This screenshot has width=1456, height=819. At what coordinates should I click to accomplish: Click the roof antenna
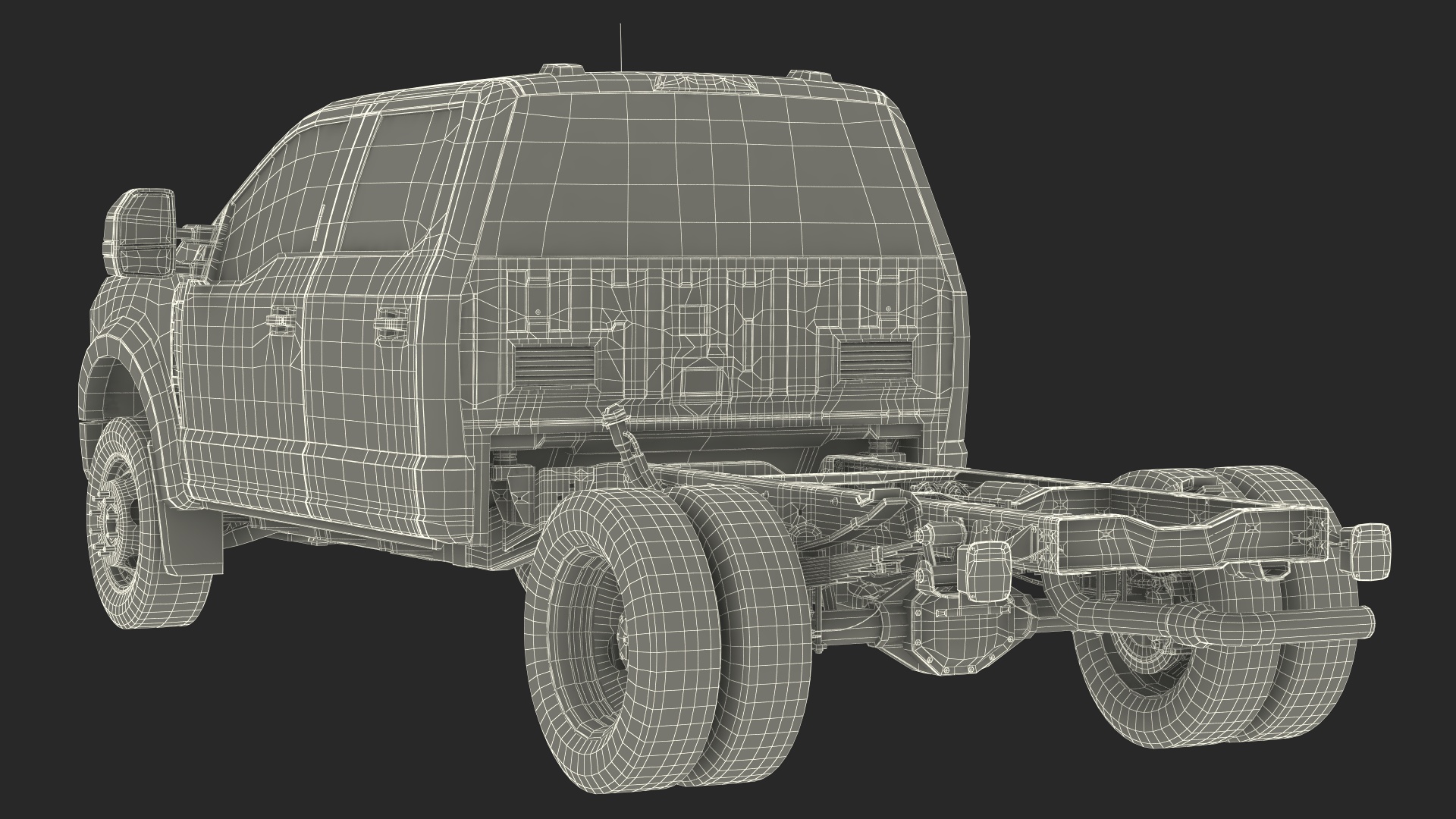pyautogui.click(x=621, y=45)
